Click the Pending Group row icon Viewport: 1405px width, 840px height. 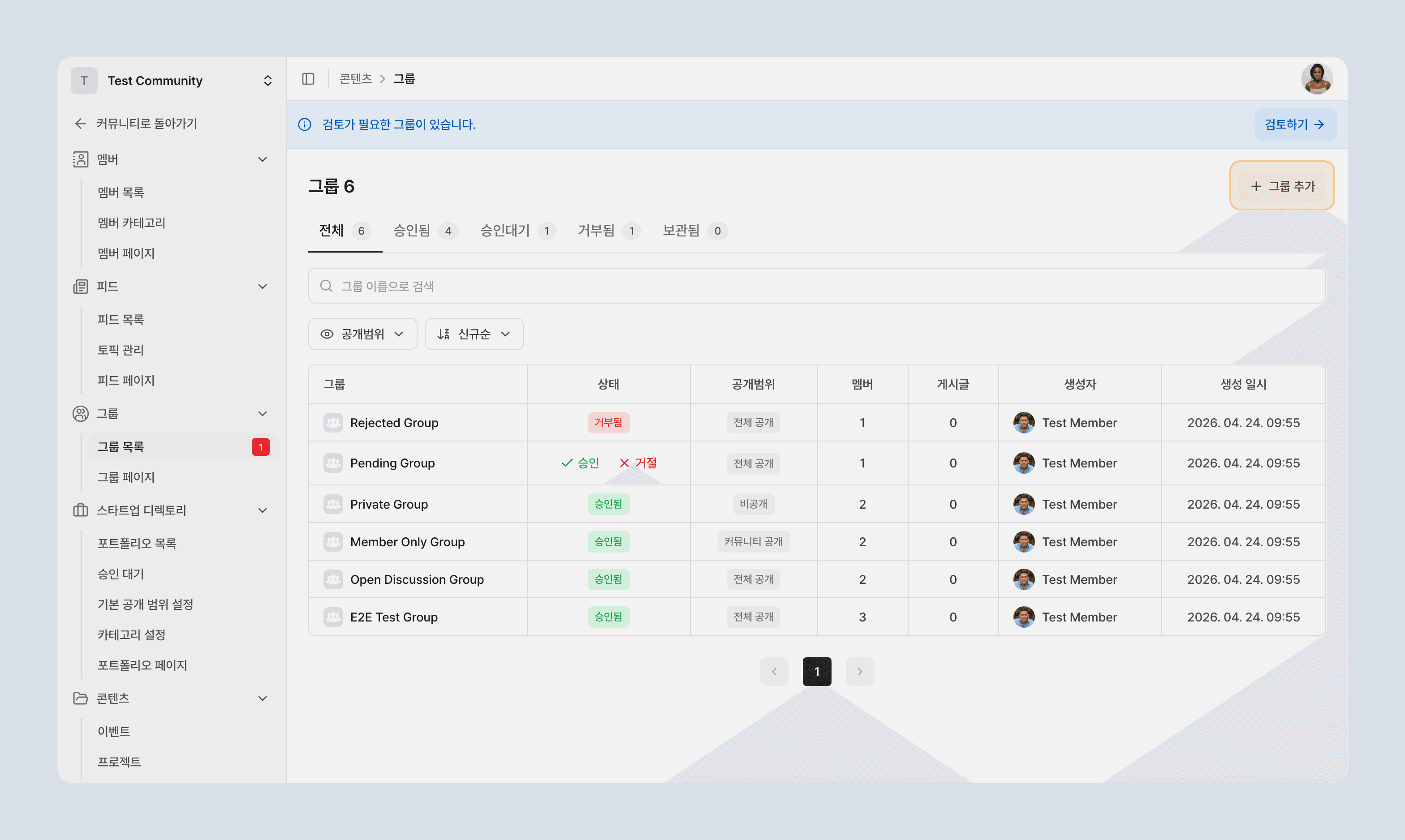[333, 463]
